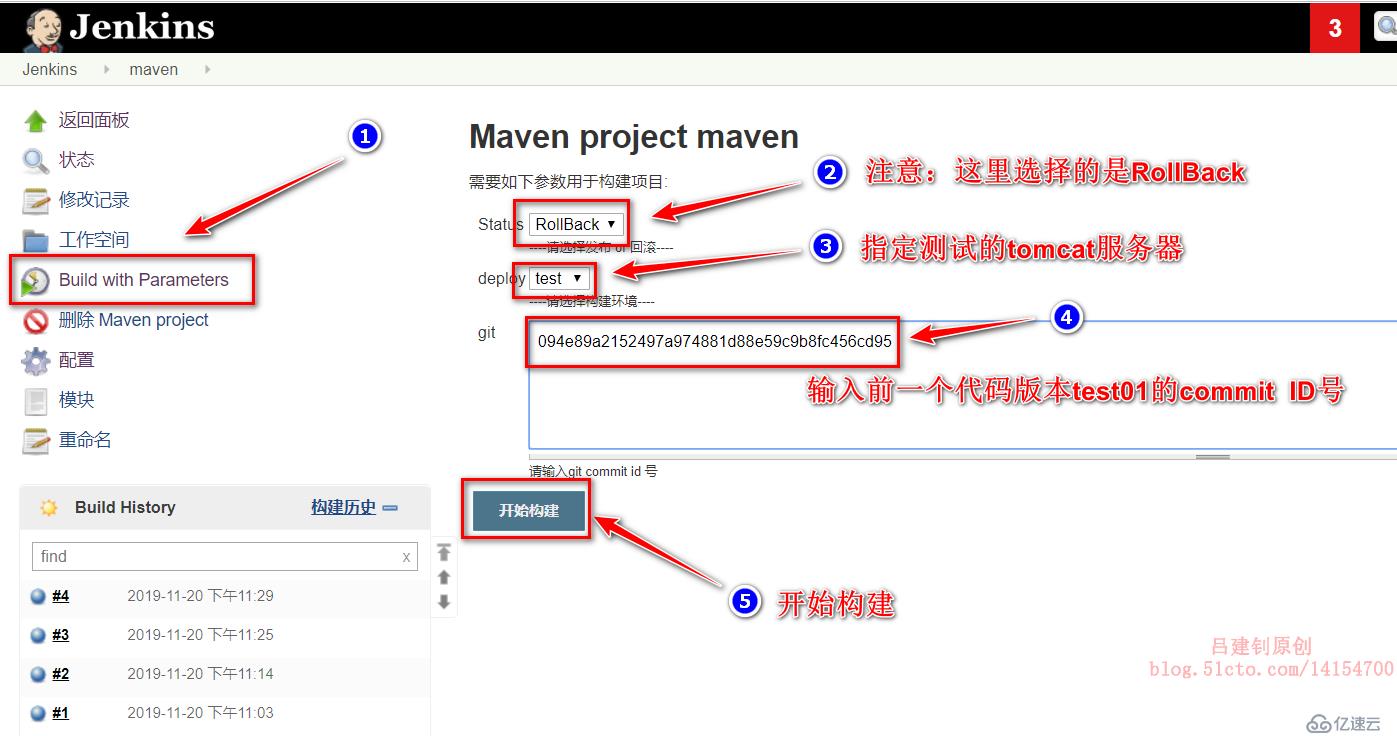
Task: Click the Maven project maven heading
Action: (x=634, y=137)
